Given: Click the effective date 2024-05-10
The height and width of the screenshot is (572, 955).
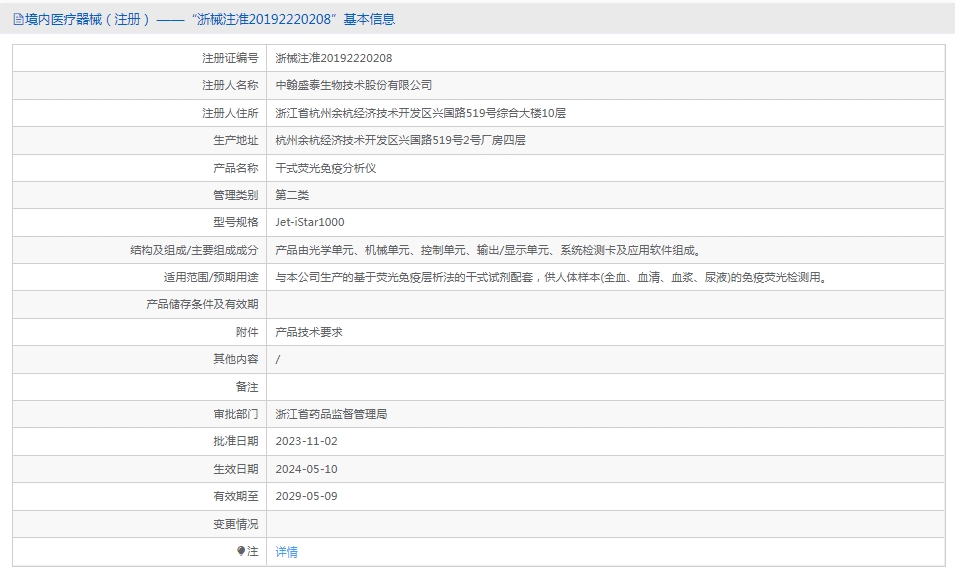Looking at the screenshot, I should (306, 469).
